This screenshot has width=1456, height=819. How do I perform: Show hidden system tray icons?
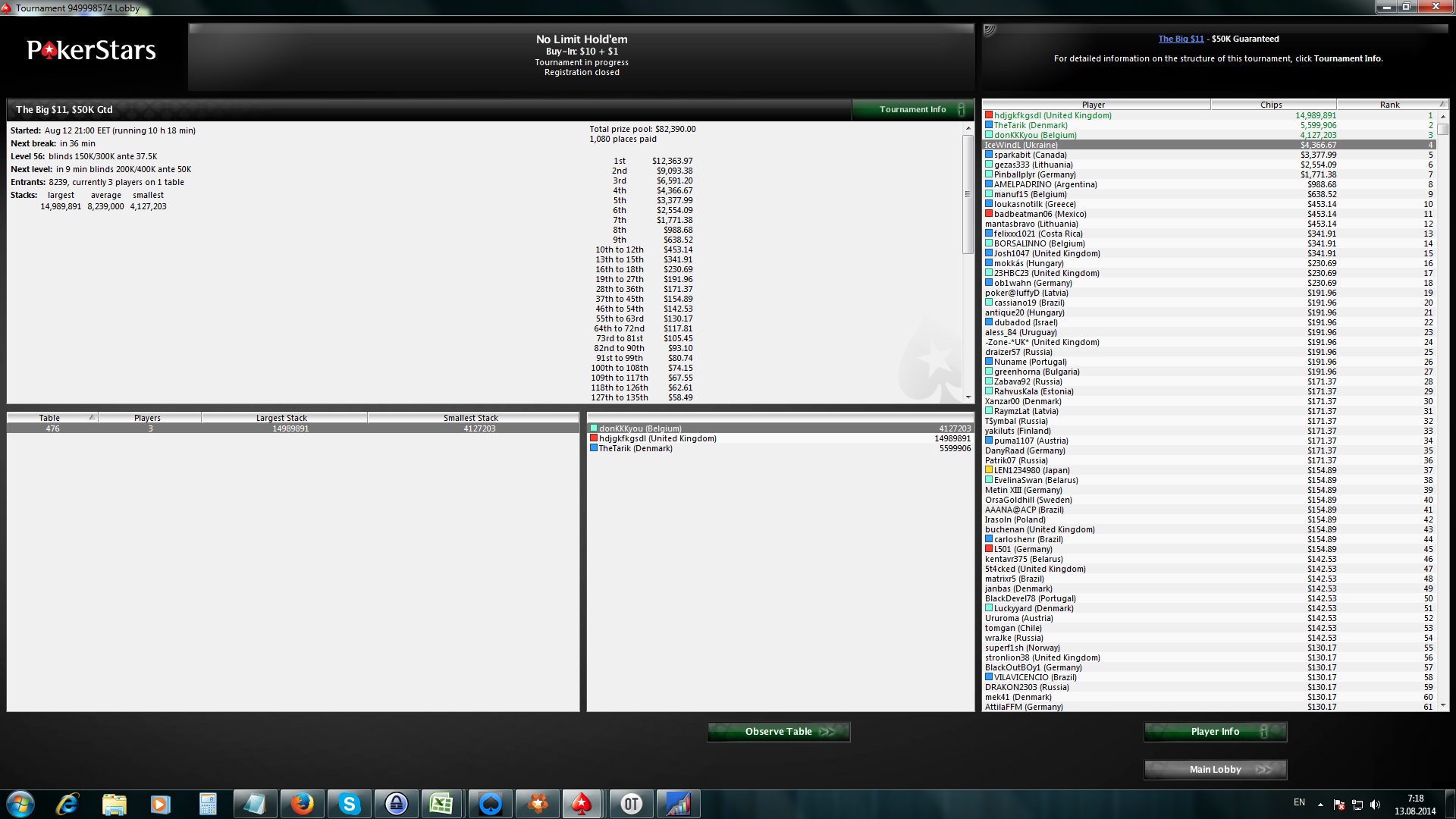click(1320, 805)
